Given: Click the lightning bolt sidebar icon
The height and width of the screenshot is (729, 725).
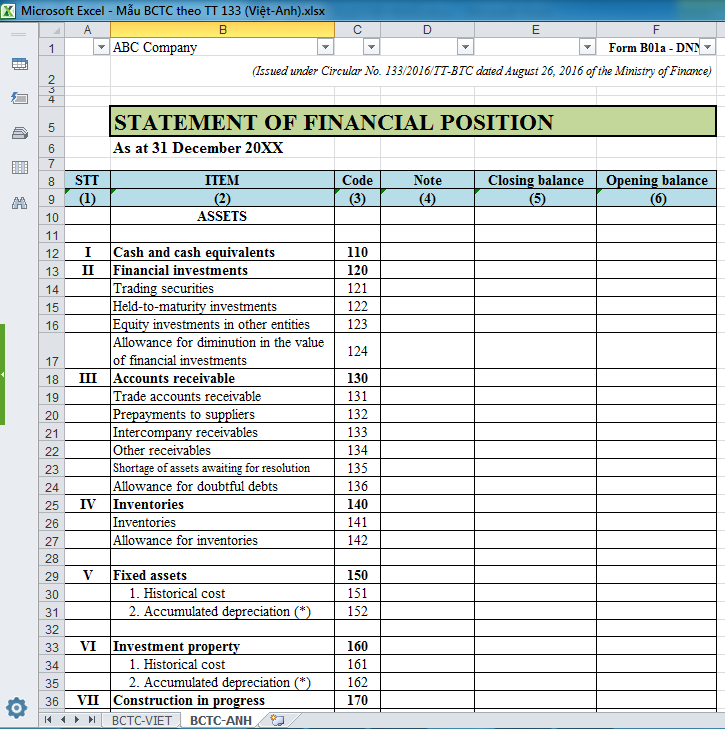Looking at the screenshot, I should [x=19, y=98].
